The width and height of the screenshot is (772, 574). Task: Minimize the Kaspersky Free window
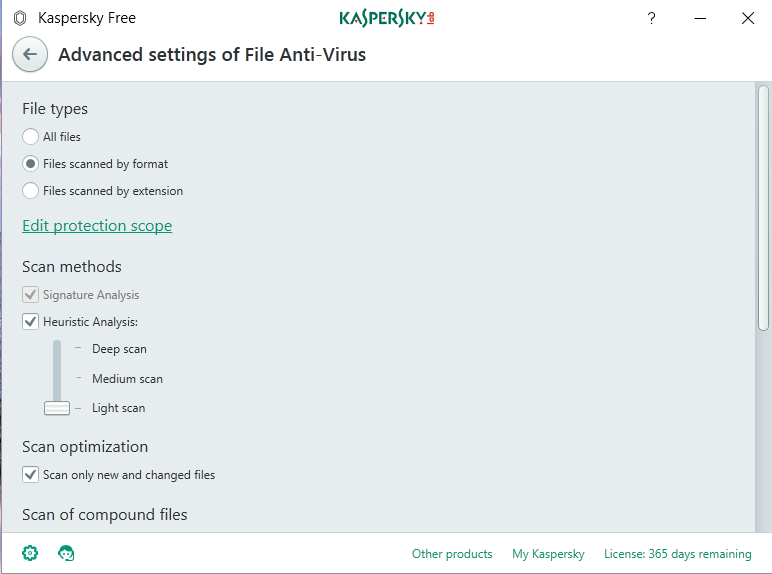(x=700, y=19)
